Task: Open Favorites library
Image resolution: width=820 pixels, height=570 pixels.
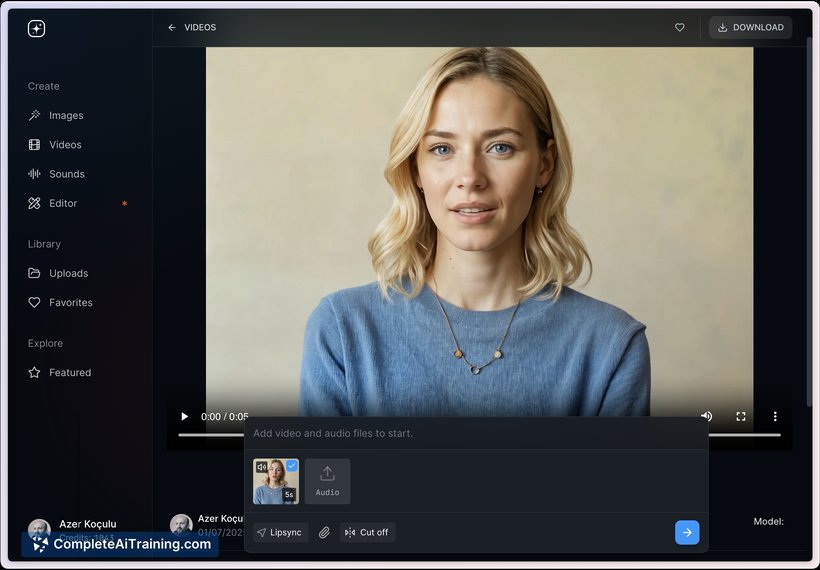Action: click(x=60, y=303)
